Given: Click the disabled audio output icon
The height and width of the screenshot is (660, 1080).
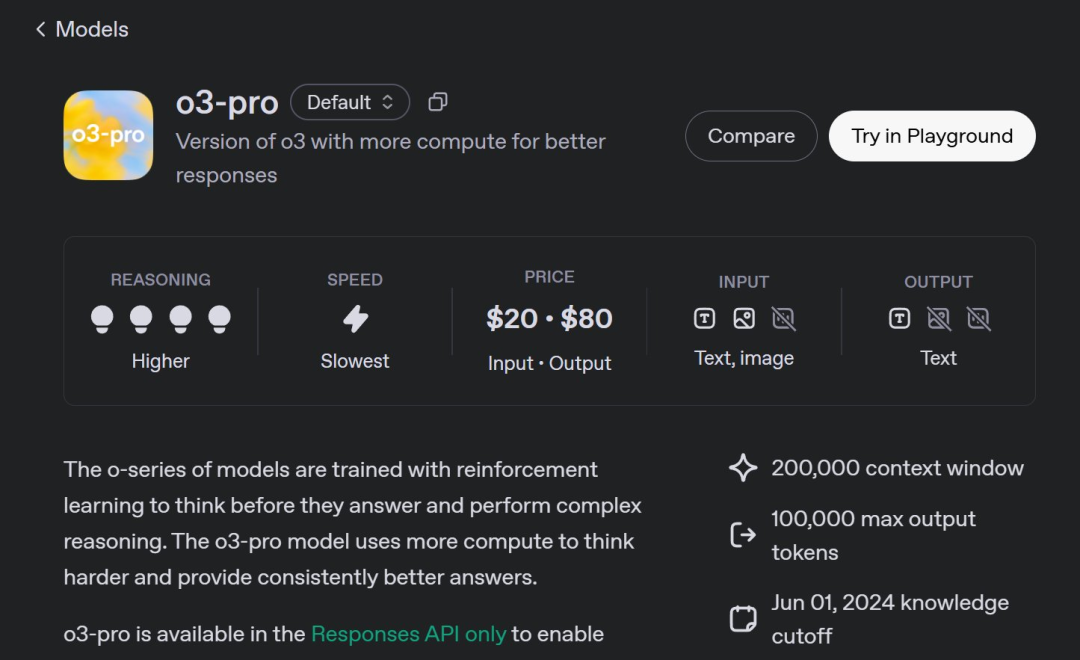Looking at the screenshot, I should tap(978, 318).
